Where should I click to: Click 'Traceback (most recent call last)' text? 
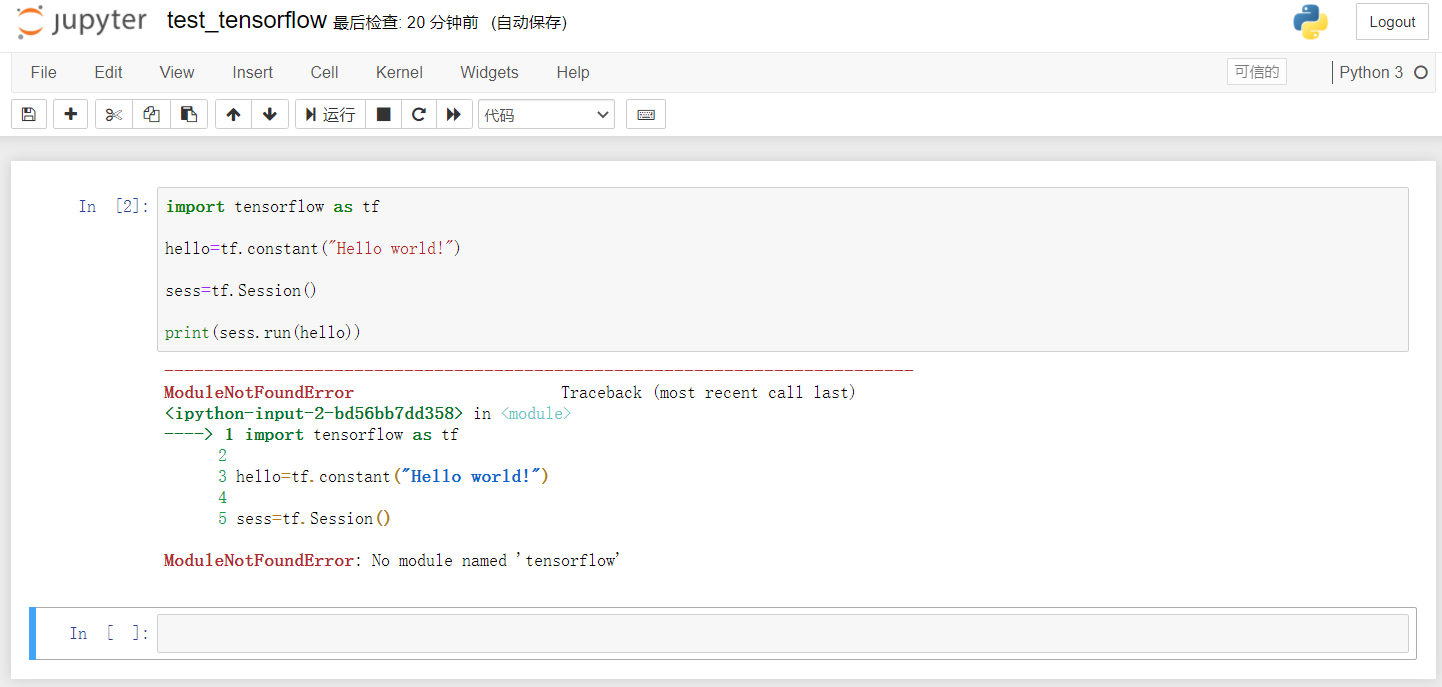tap(708, 393)
